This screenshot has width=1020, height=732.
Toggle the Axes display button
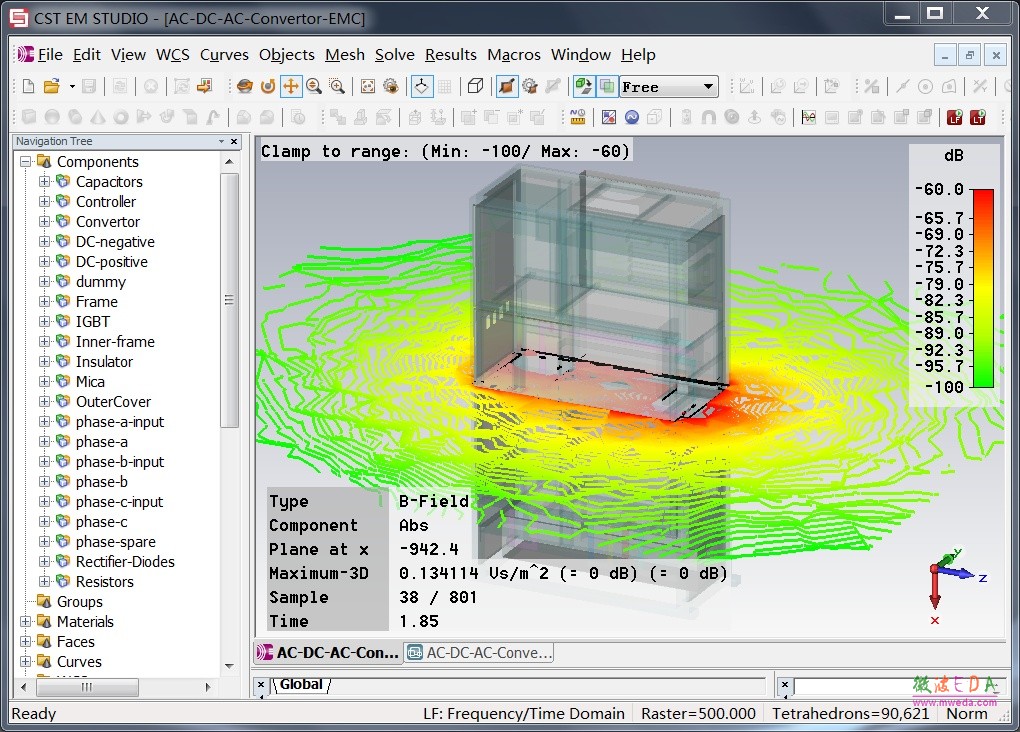tap(422, 87)
